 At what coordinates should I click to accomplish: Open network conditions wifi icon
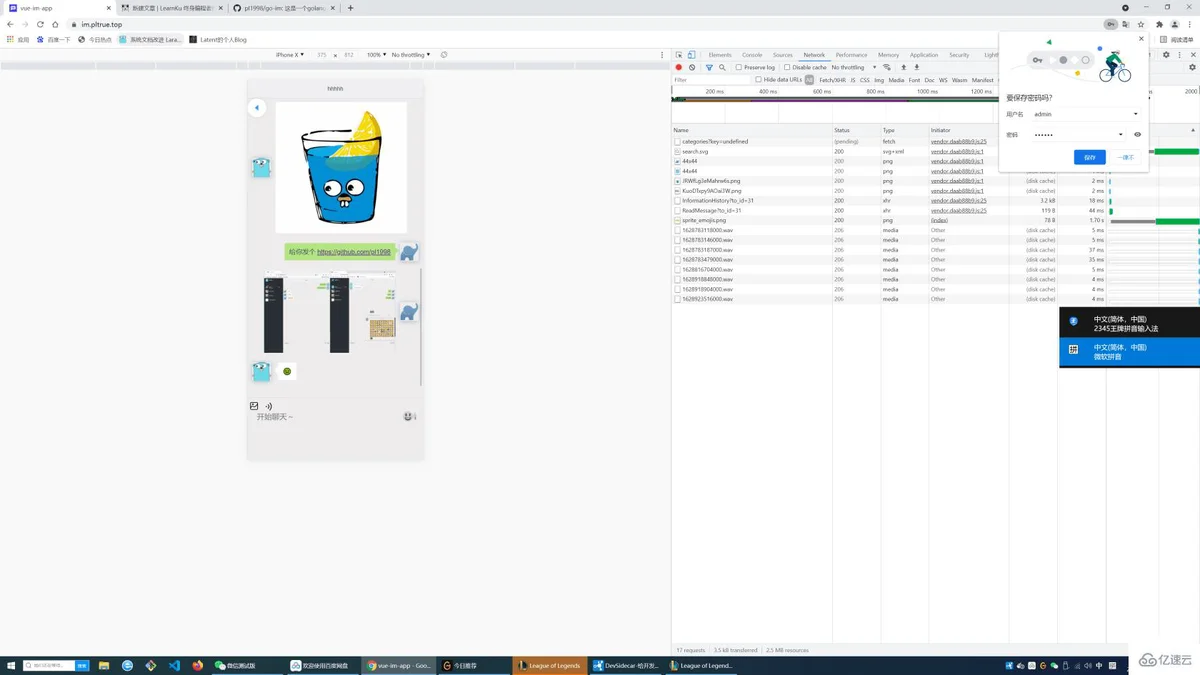click(887, 67)
